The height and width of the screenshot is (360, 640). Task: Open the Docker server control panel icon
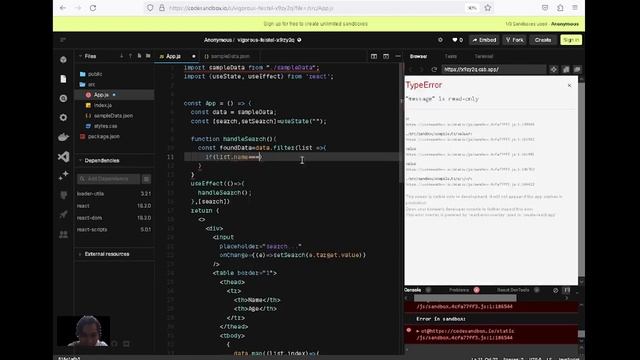(x=63, y=137)
